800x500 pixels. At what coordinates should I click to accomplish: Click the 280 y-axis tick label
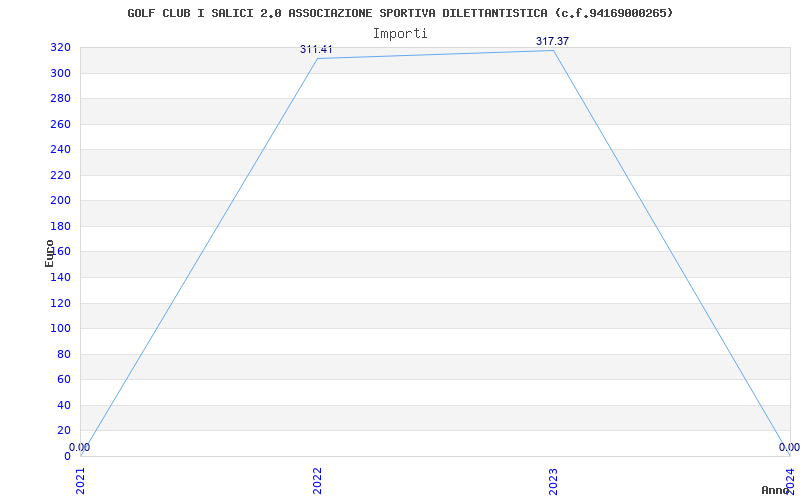60,99
